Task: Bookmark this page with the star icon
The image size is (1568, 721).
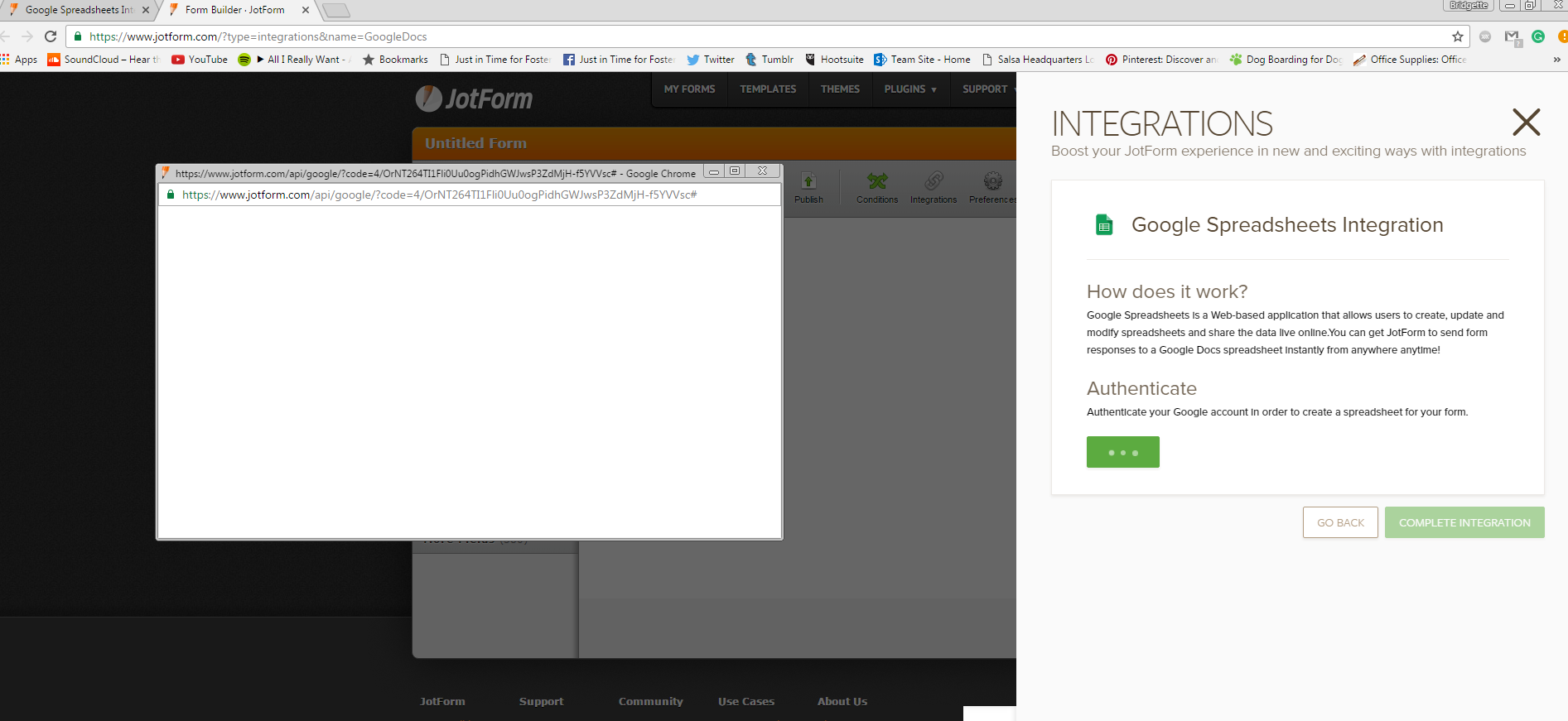Action: (x=1458, y=36)
